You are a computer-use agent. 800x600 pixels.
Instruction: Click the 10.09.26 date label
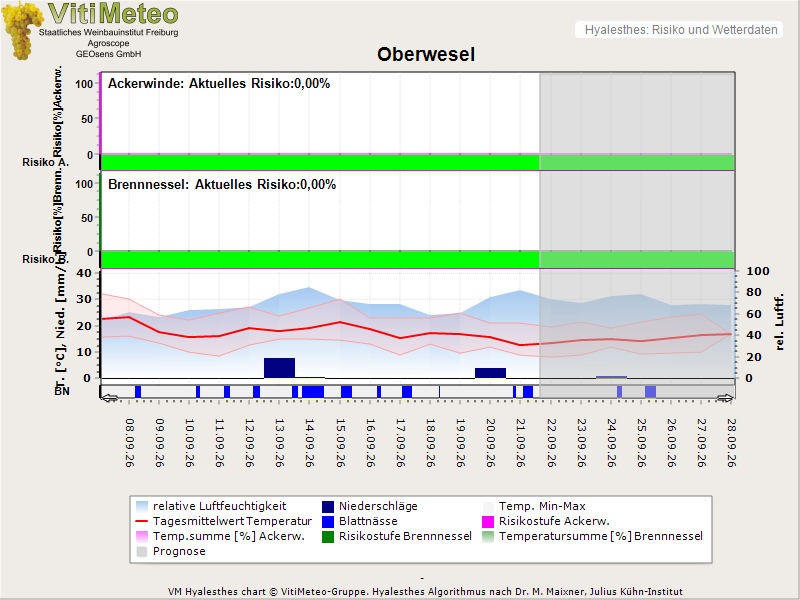(x=190, y=443)
